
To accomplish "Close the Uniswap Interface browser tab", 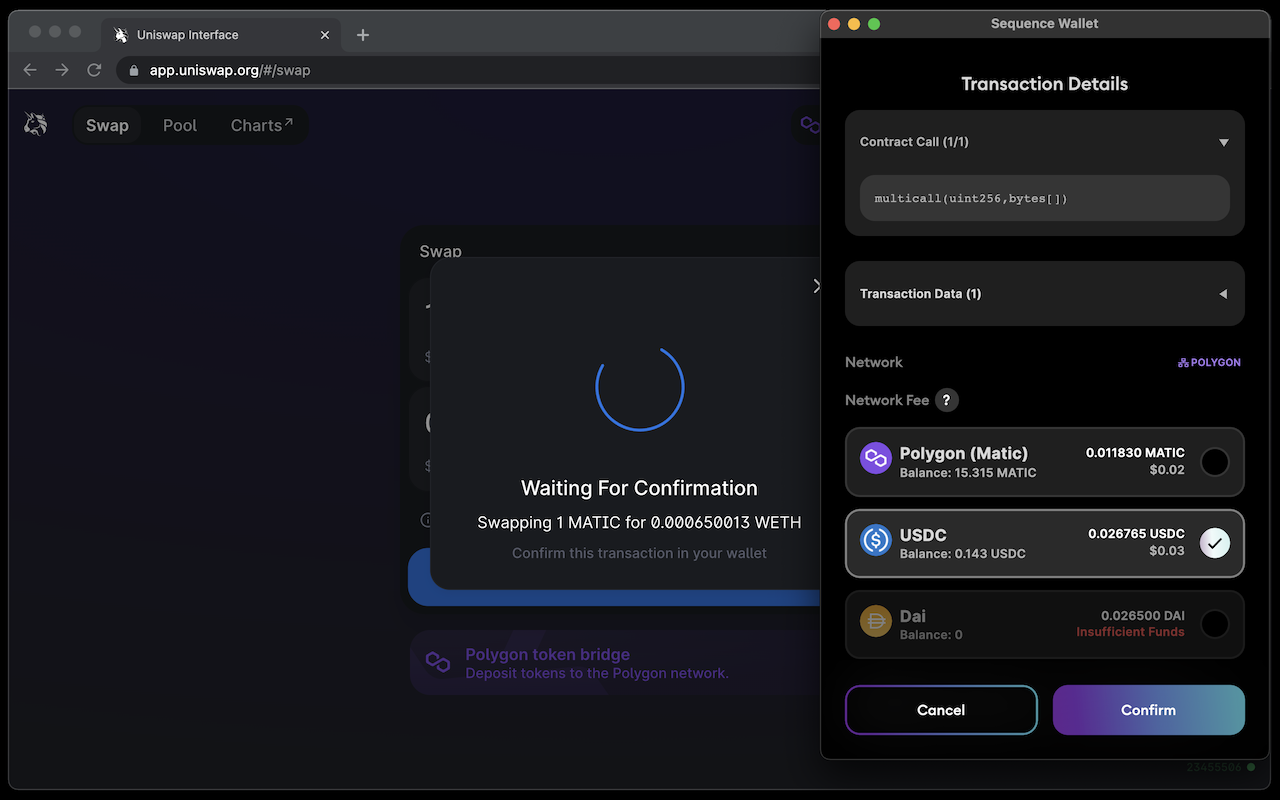I will coord(325,35).
